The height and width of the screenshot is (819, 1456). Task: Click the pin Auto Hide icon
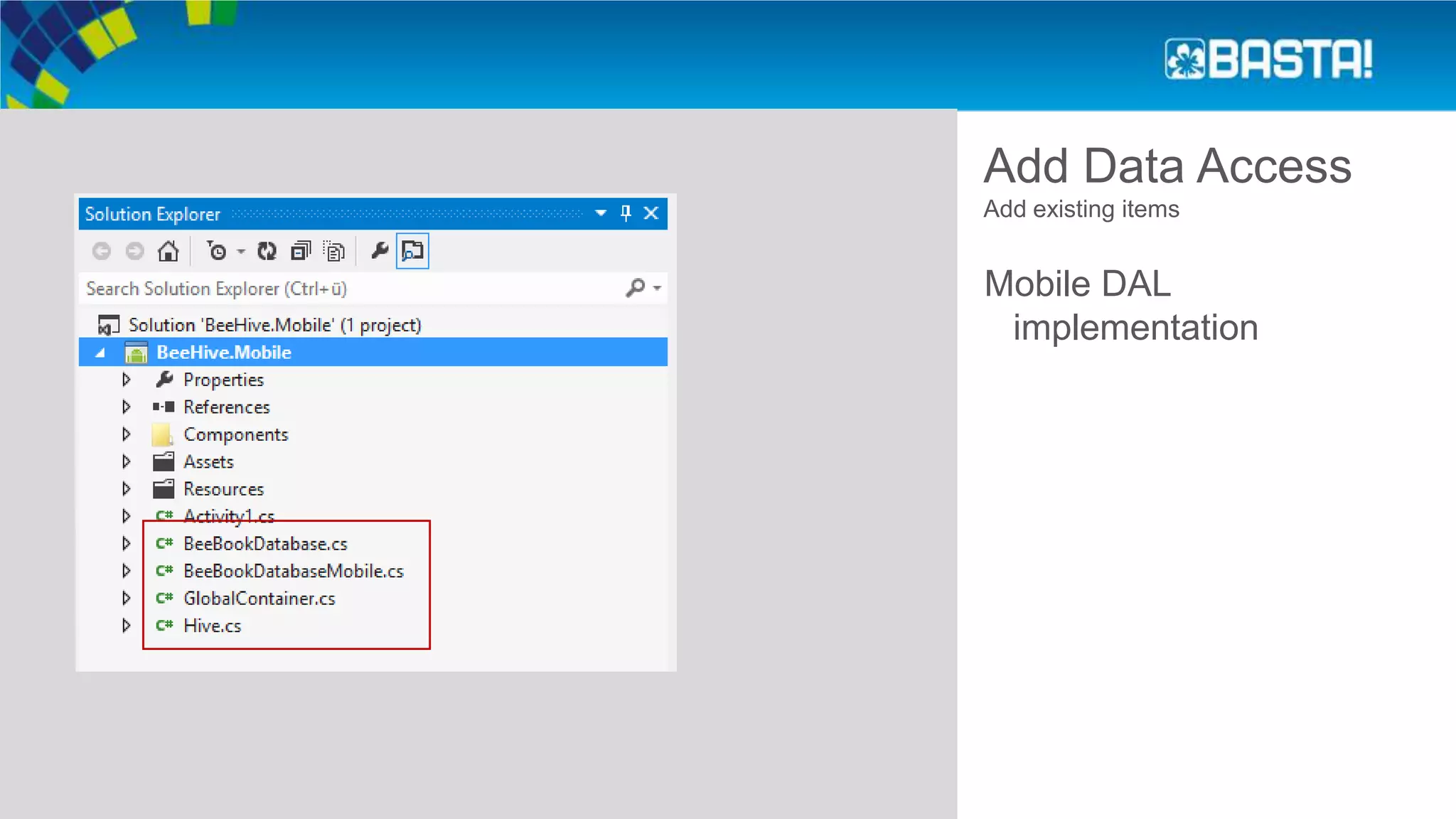point(626,213)
